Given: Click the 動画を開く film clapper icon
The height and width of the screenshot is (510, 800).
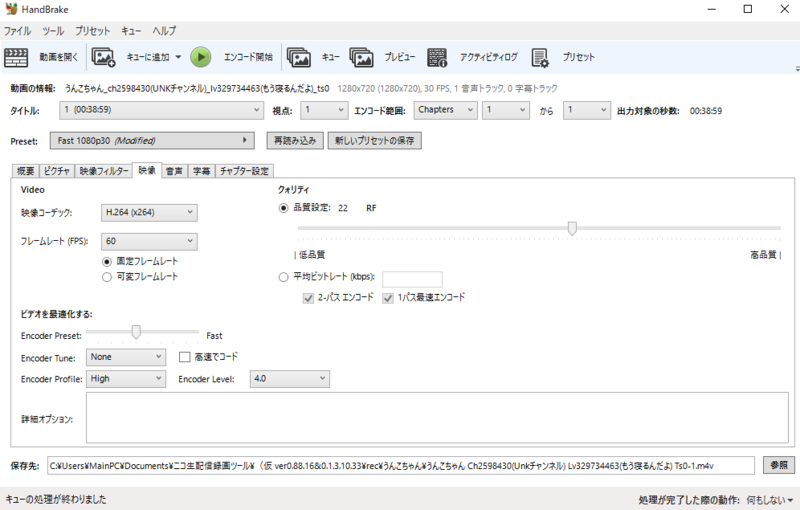Looking at the screenshot, I should pos(17,57).
